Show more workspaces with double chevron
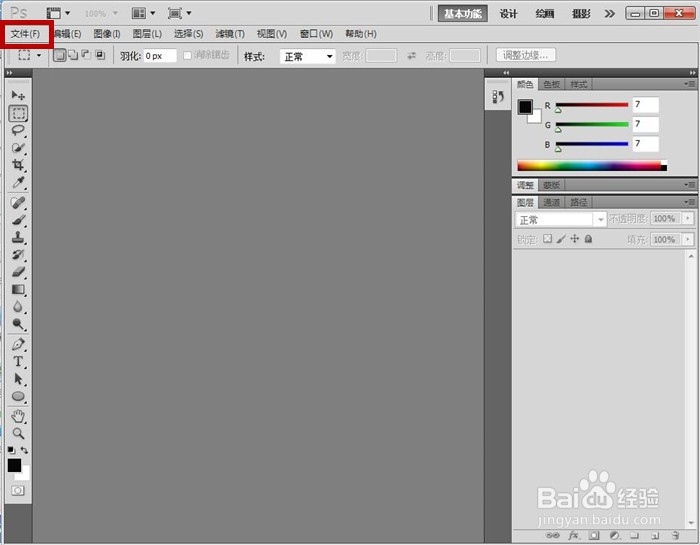The height and width of the screenshot is (545, 700). click(609, 14)
